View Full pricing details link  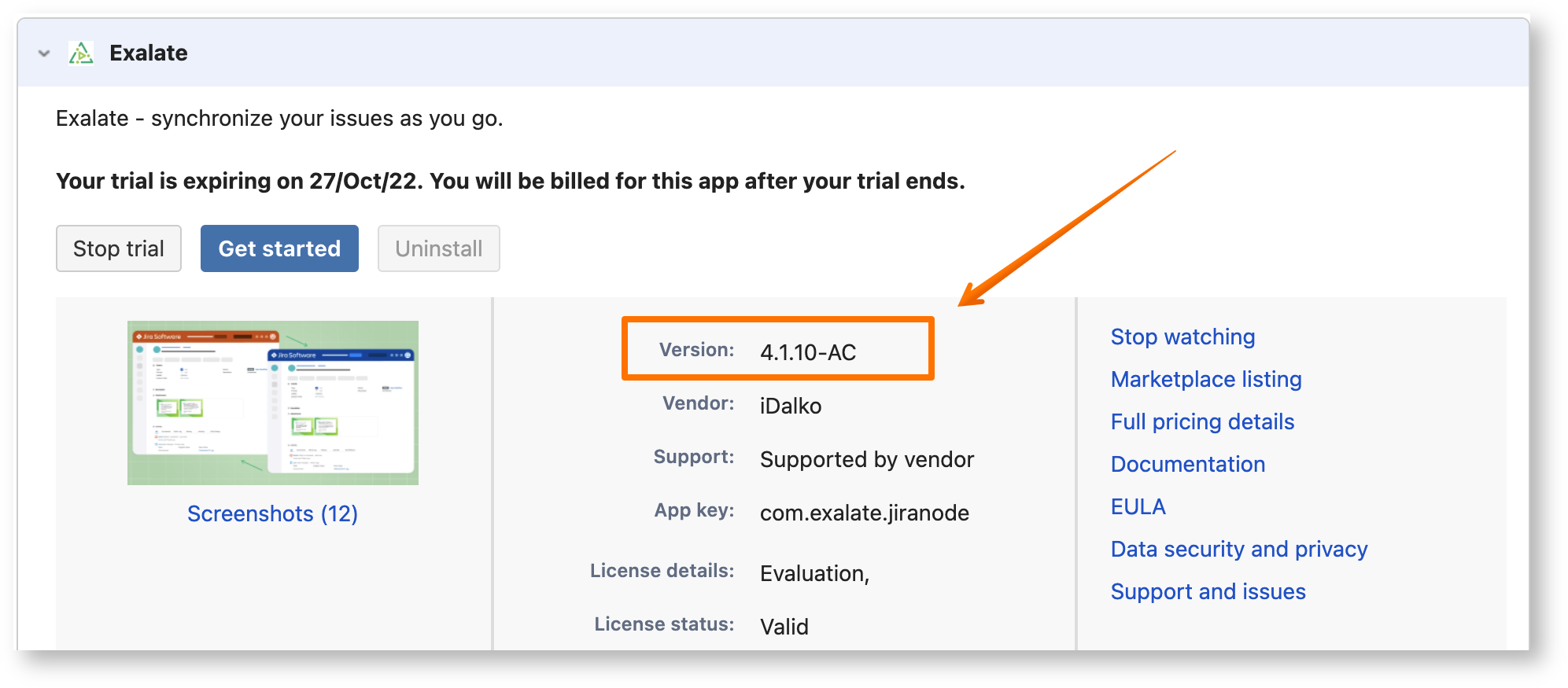point(1202,421)
